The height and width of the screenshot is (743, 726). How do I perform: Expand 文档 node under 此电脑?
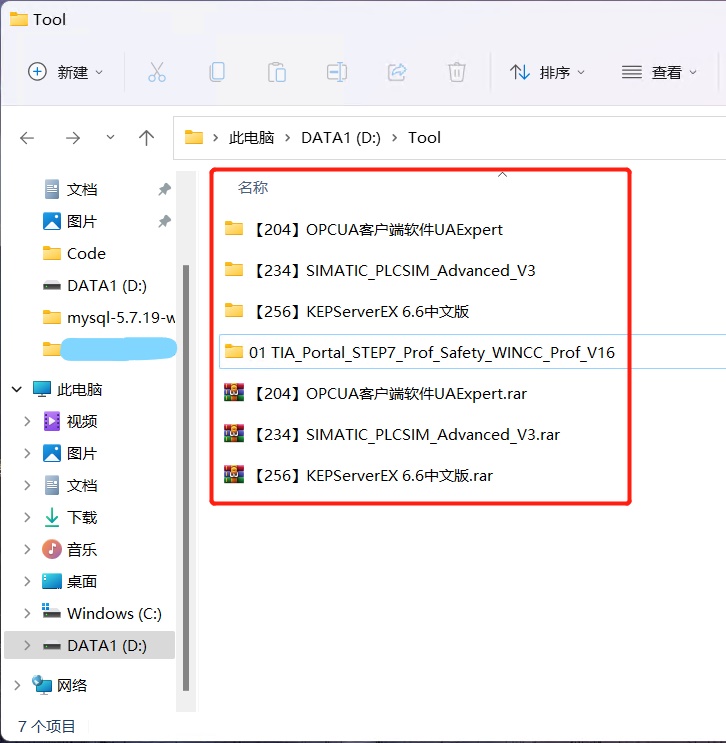tap(27, 485)
